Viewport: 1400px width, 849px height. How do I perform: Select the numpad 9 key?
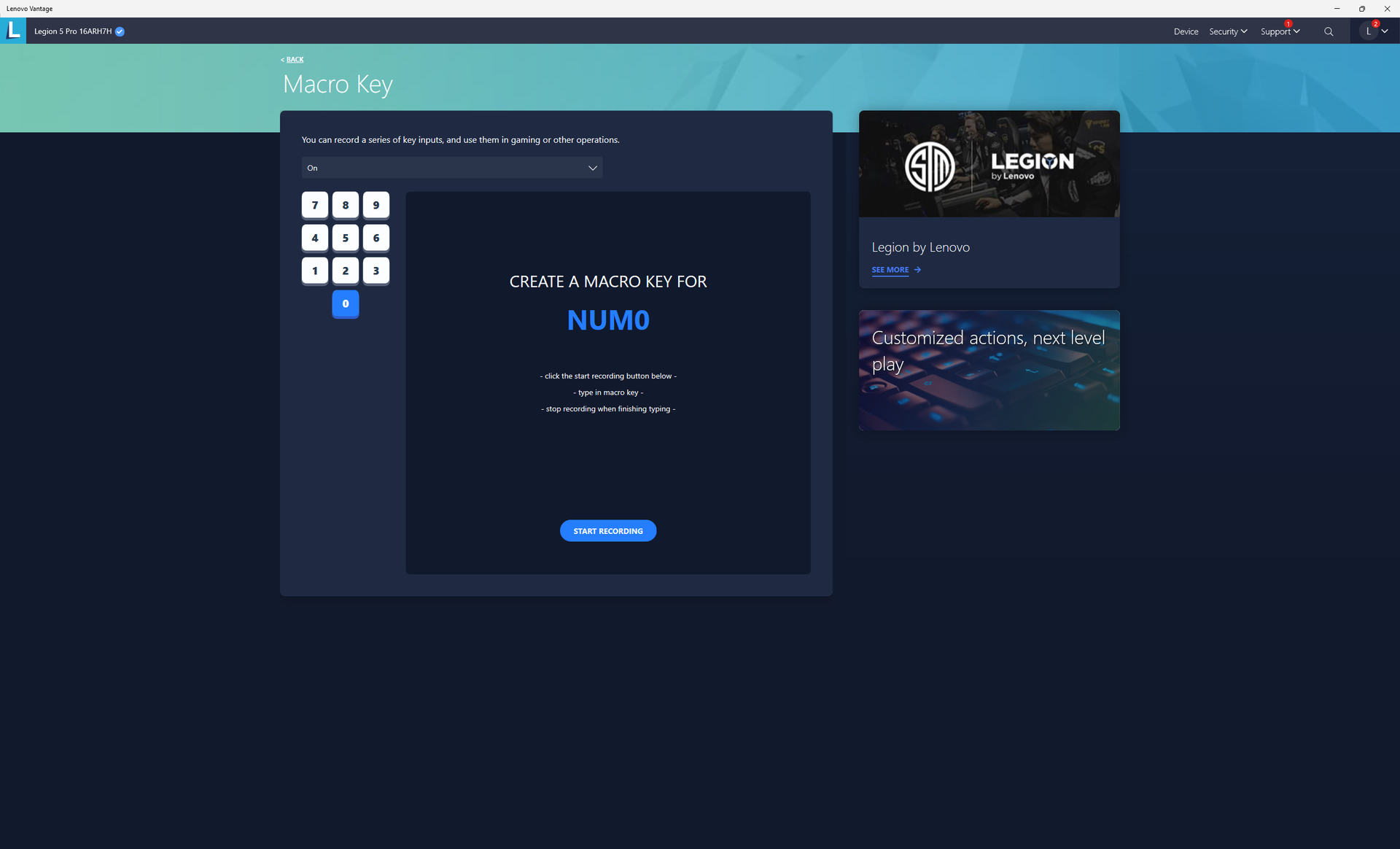tap(376, 205)
